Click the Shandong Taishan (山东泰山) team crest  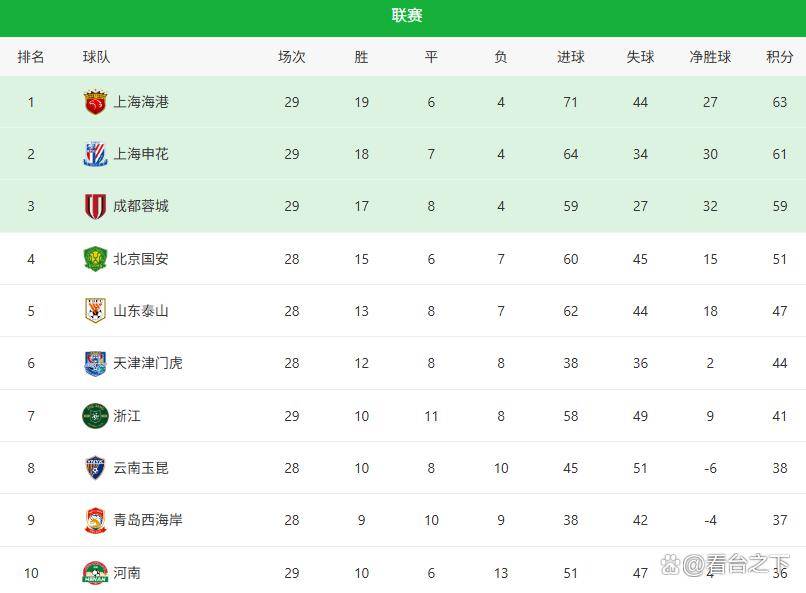tap(95, 311)
